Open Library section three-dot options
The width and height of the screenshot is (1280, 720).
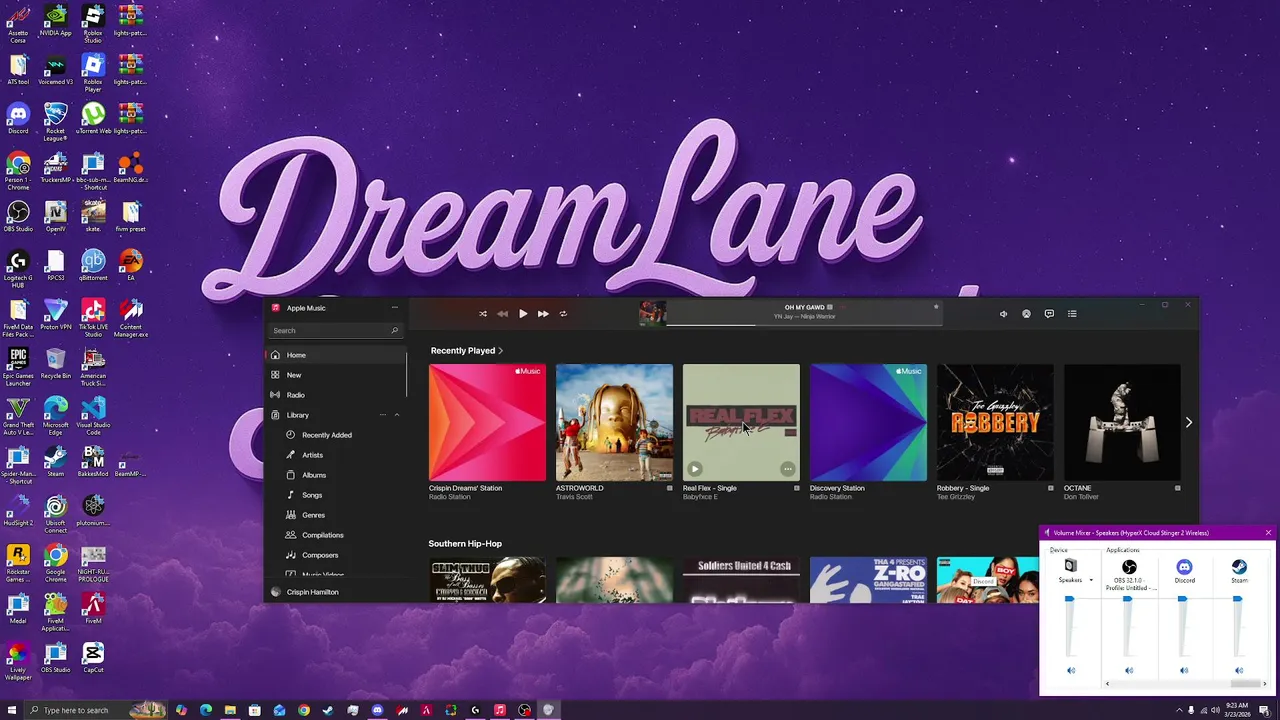click(382, 415)
